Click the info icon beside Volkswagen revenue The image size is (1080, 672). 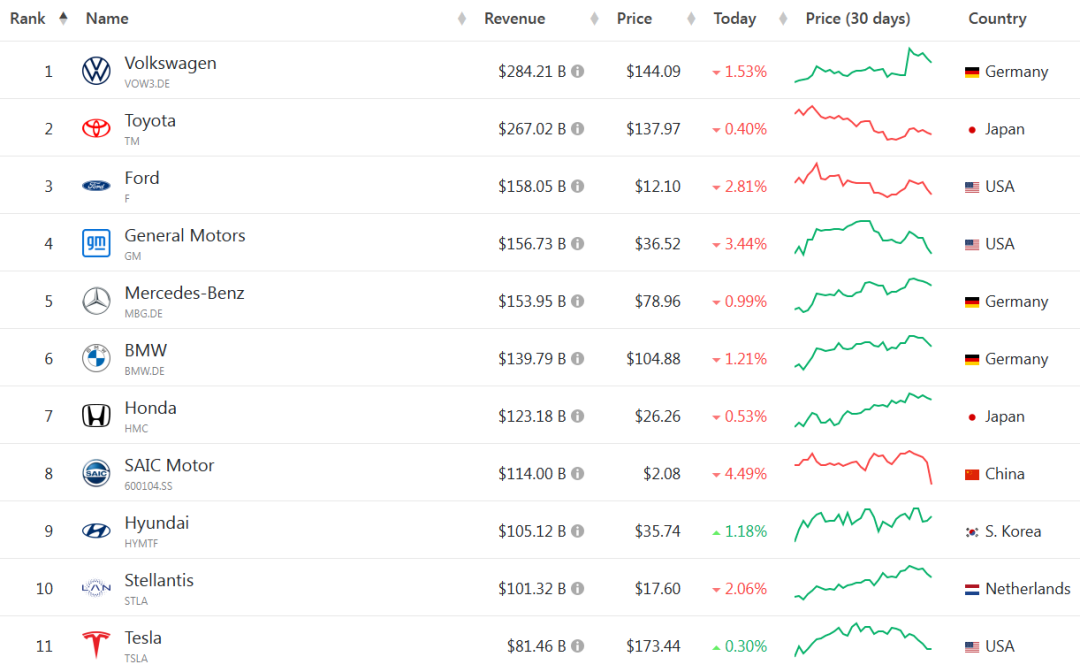pos(578,72)
